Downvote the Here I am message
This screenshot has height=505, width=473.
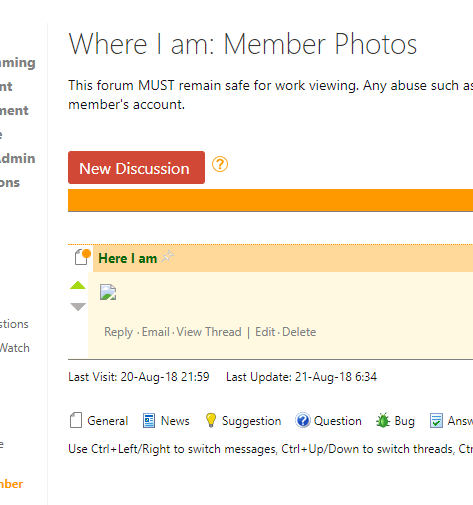pyautogui.click(x=78, y=307)
